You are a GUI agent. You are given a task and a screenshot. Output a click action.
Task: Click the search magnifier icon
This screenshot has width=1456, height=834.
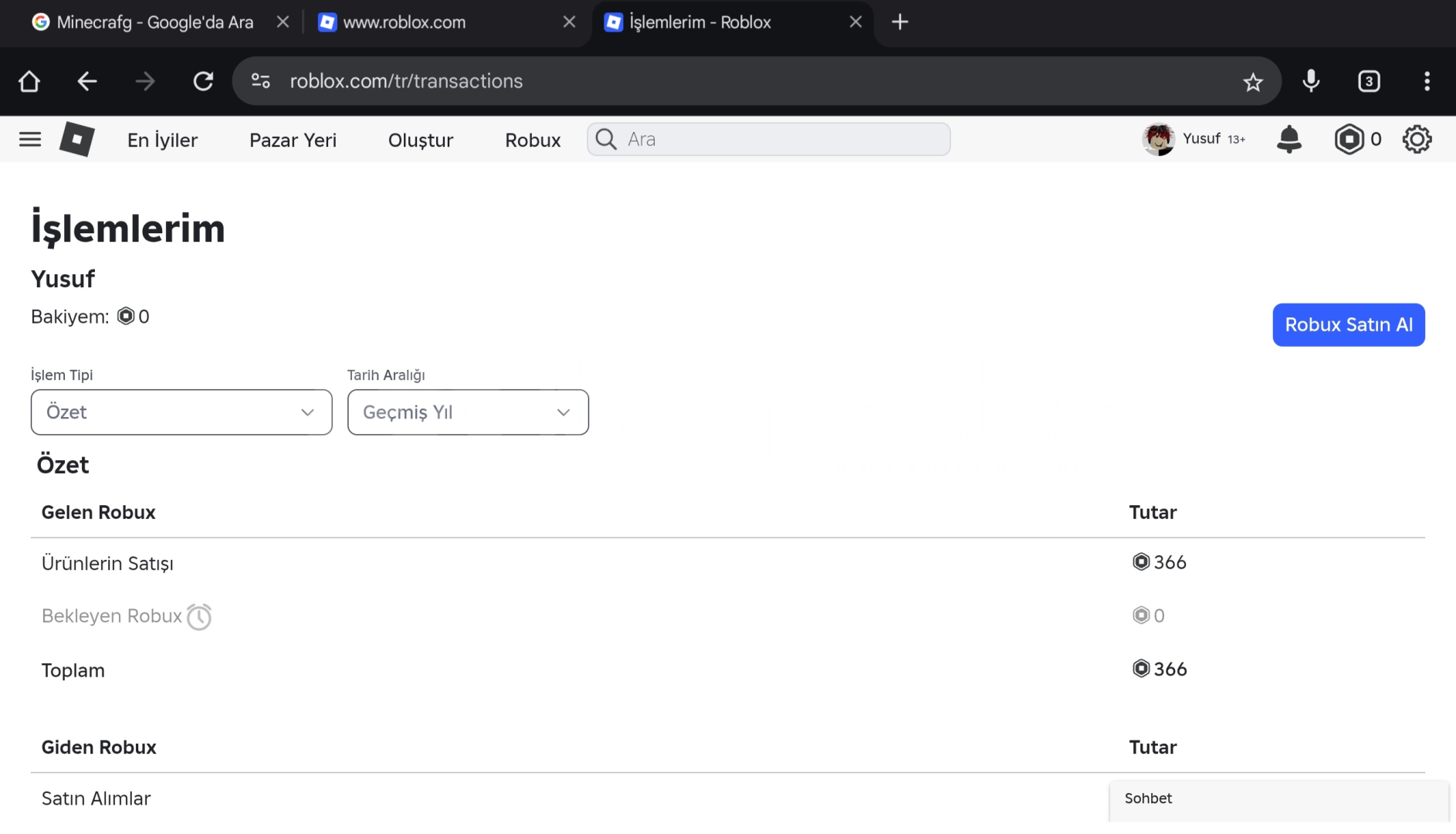pyautogui.click(x=607, y=139)
